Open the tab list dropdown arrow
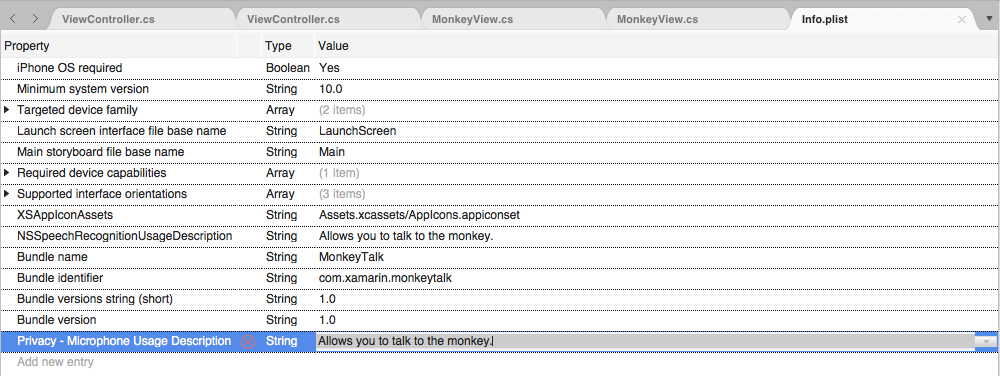This screenshot has width=1000, height=376. (x=989, y=19)
